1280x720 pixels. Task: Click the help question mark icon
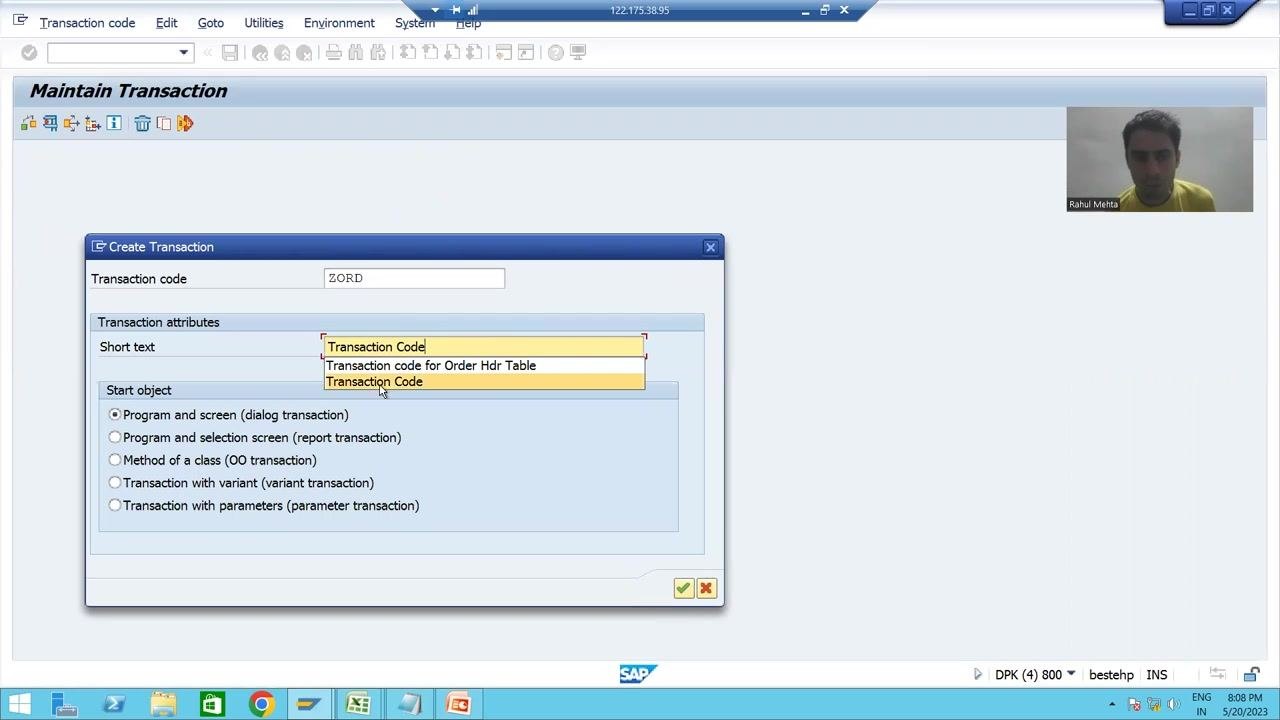coord(556,52)
